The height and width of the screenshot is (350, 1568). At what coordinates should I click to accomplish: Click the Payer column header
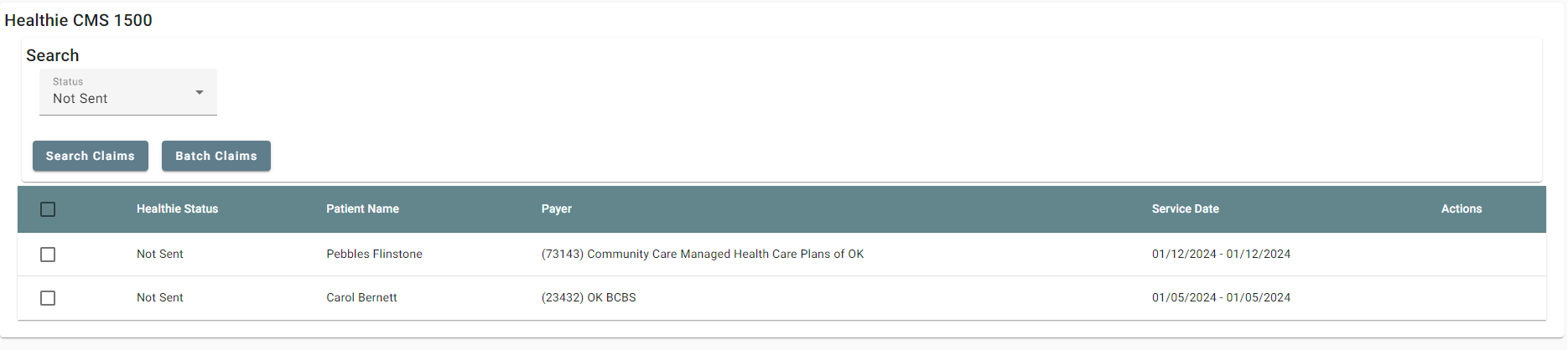click(x=556, y=209)
